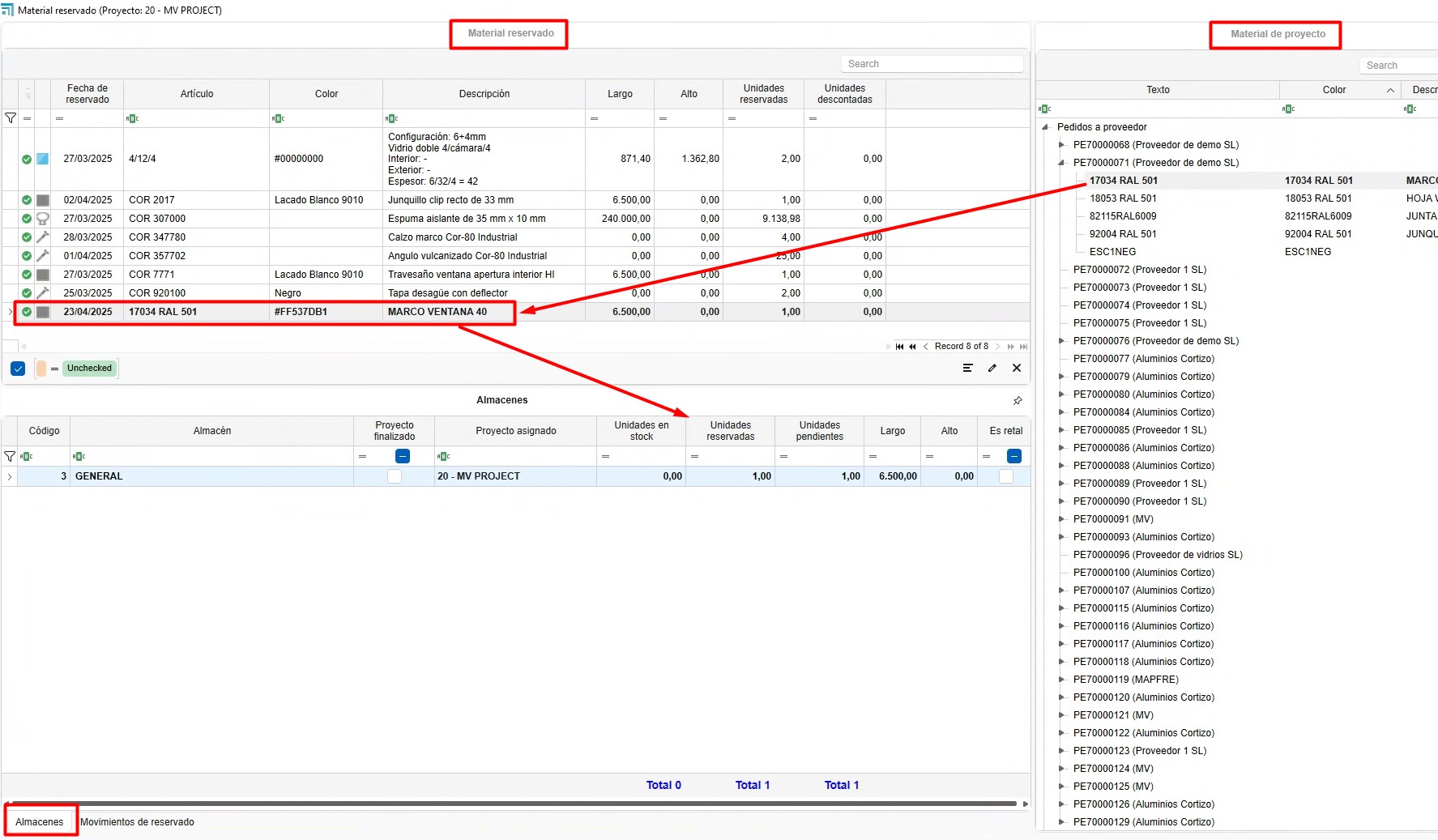Viewport: 1438px width, 840px height.
Task: Expand the 17034 RAL 501 reserved row detail
Action: pos(10,312)
